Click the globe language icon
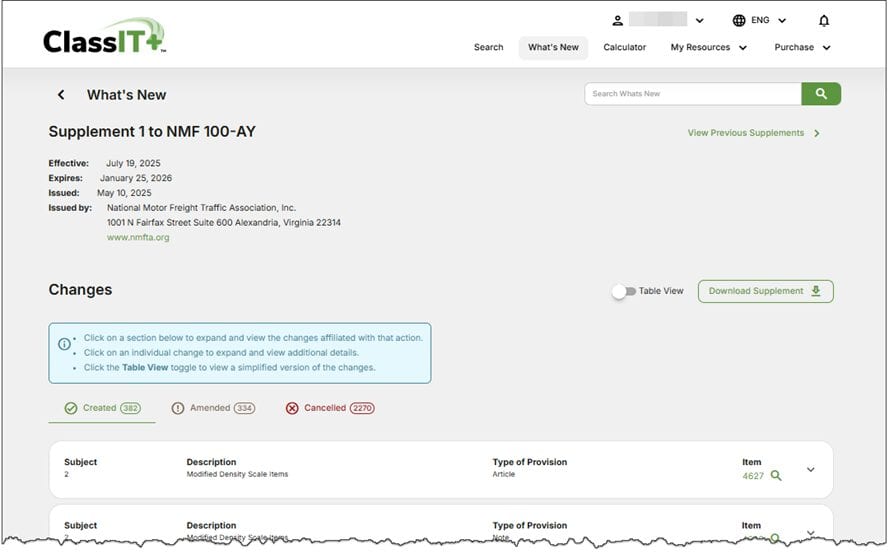889x554 pixels. pyautogui.click(x=739, y=20)
